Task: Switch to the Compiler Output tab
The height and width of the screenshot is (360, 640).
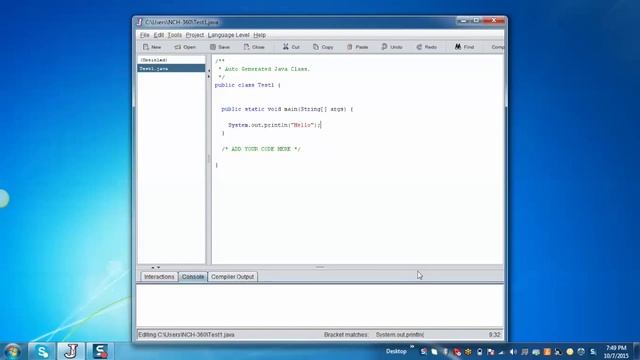Action: [232, 277]
